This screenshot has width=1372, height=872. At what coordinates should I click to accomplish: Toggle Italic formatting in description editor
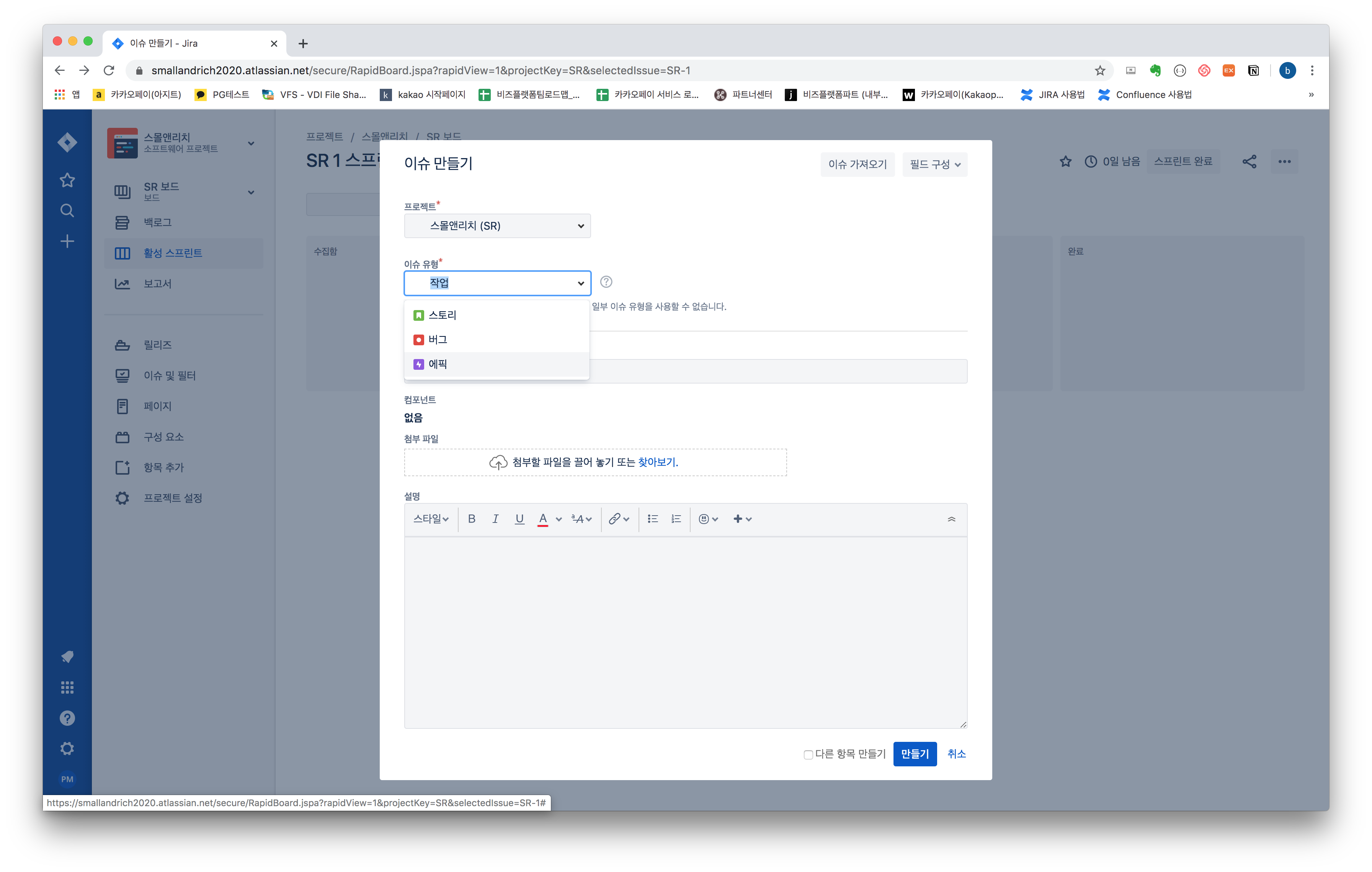point(495,519)
